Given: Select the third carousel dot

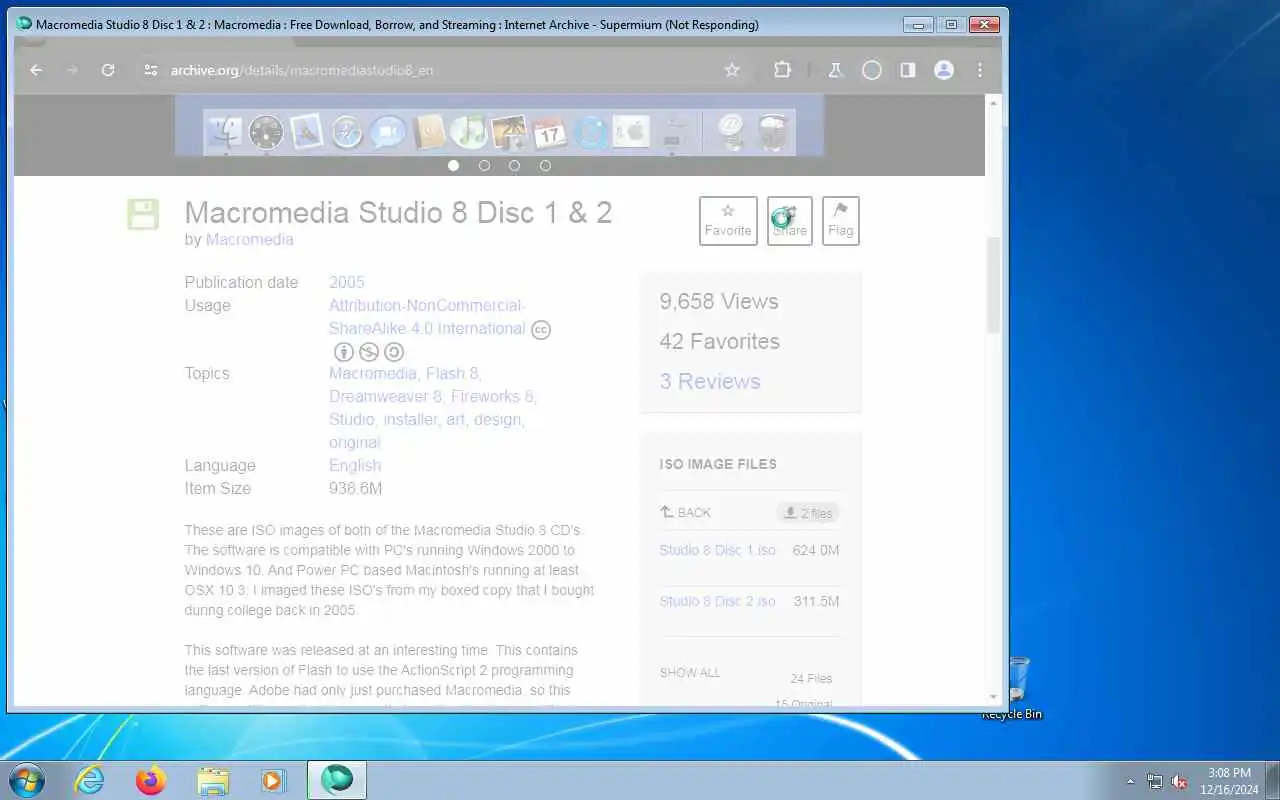Looking at the screenshot, I should click(x=514, y=165).
